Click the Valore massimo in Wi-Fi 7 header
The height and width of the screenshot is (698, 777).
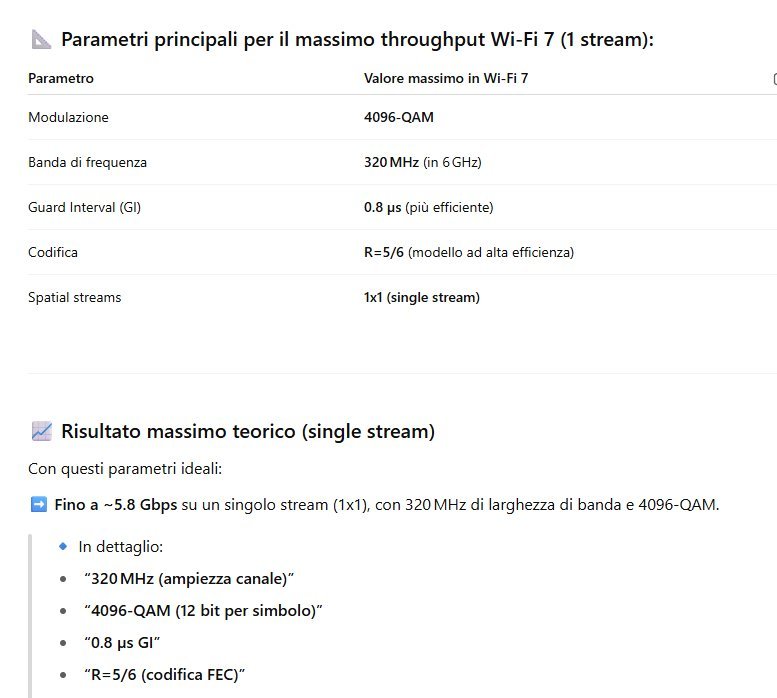click(x=445, y=78)
